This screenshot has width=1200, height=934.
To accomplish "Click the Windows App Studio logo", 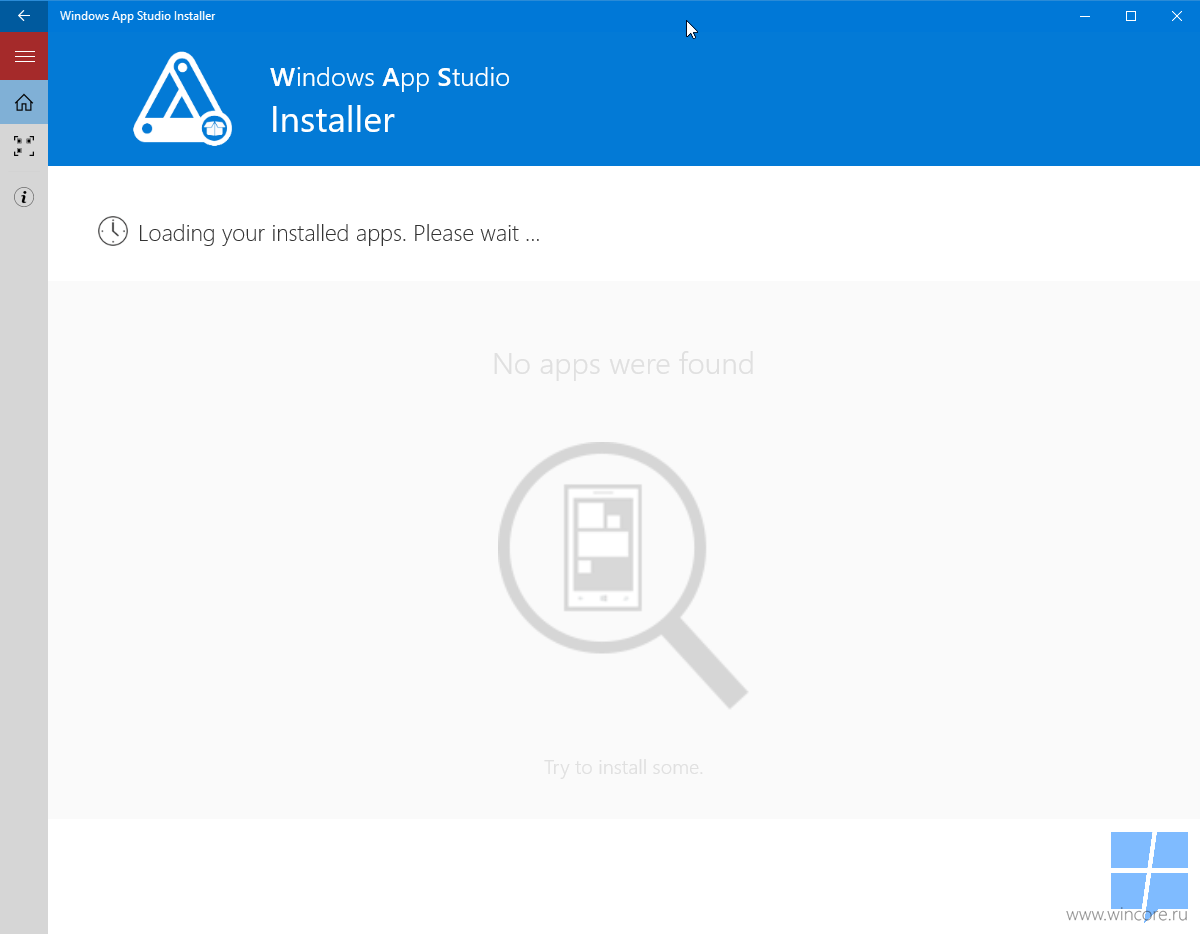I will coord(183,99).
